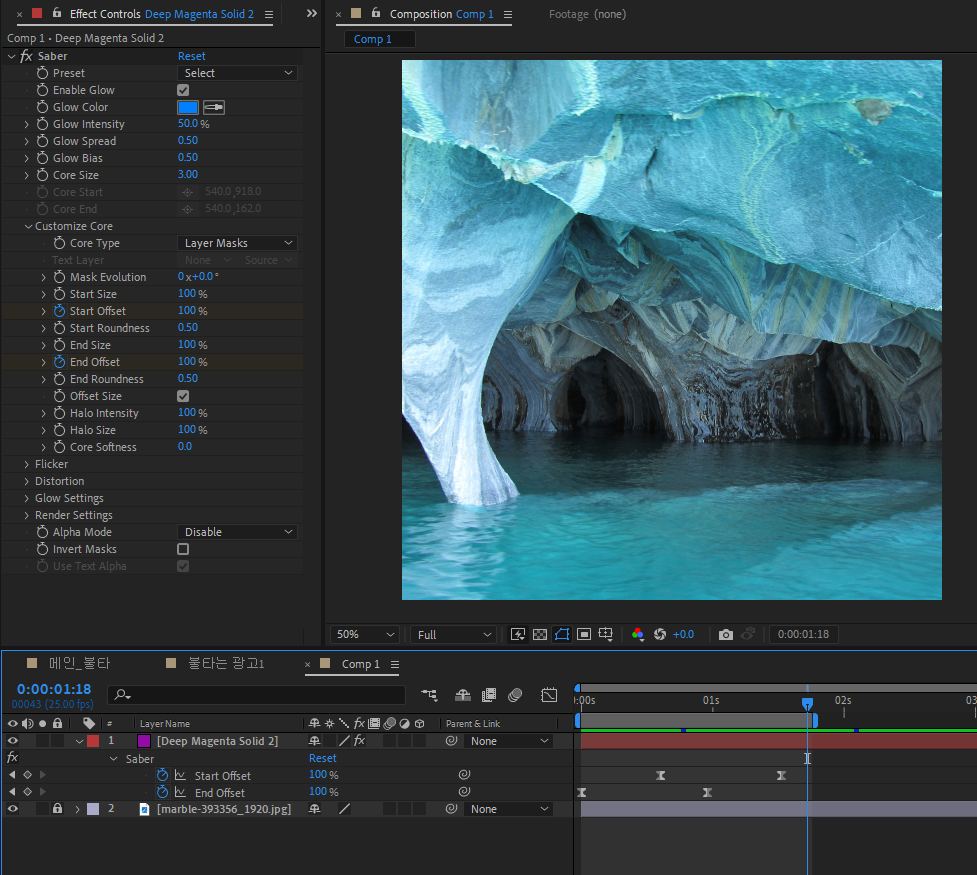Screen dimensions: 977x875
Task: Toggle the transparency grid in viewer
Action: 540,634
